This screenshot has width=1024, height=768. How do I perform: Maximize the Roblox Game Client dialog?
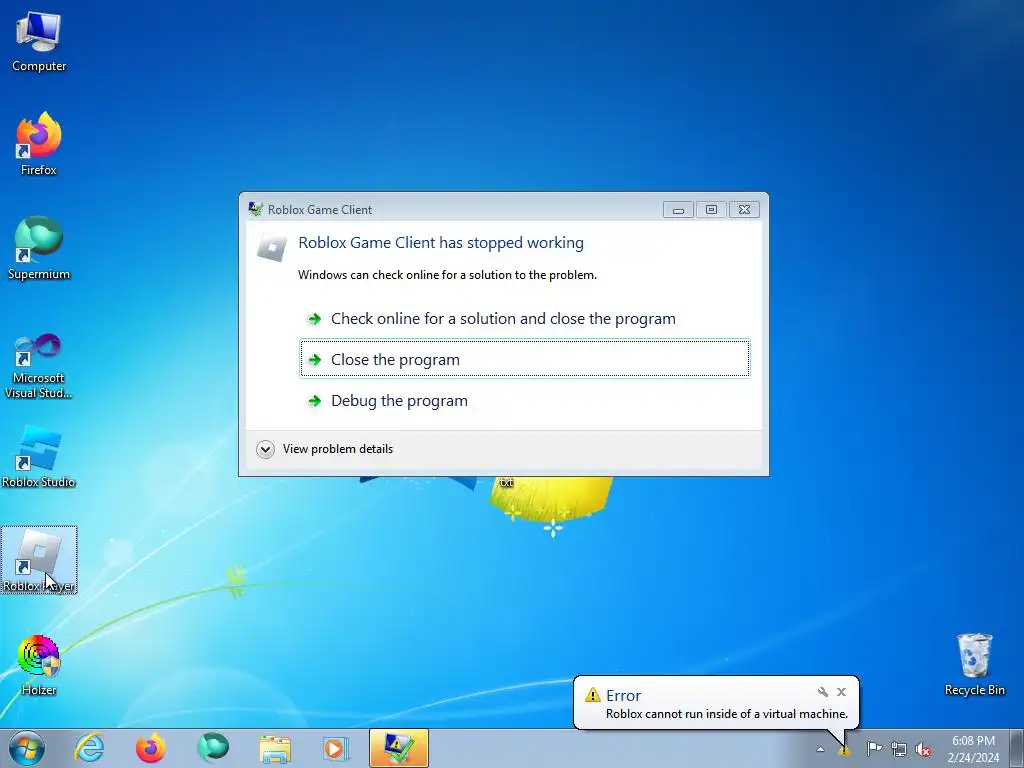point(711,210)
